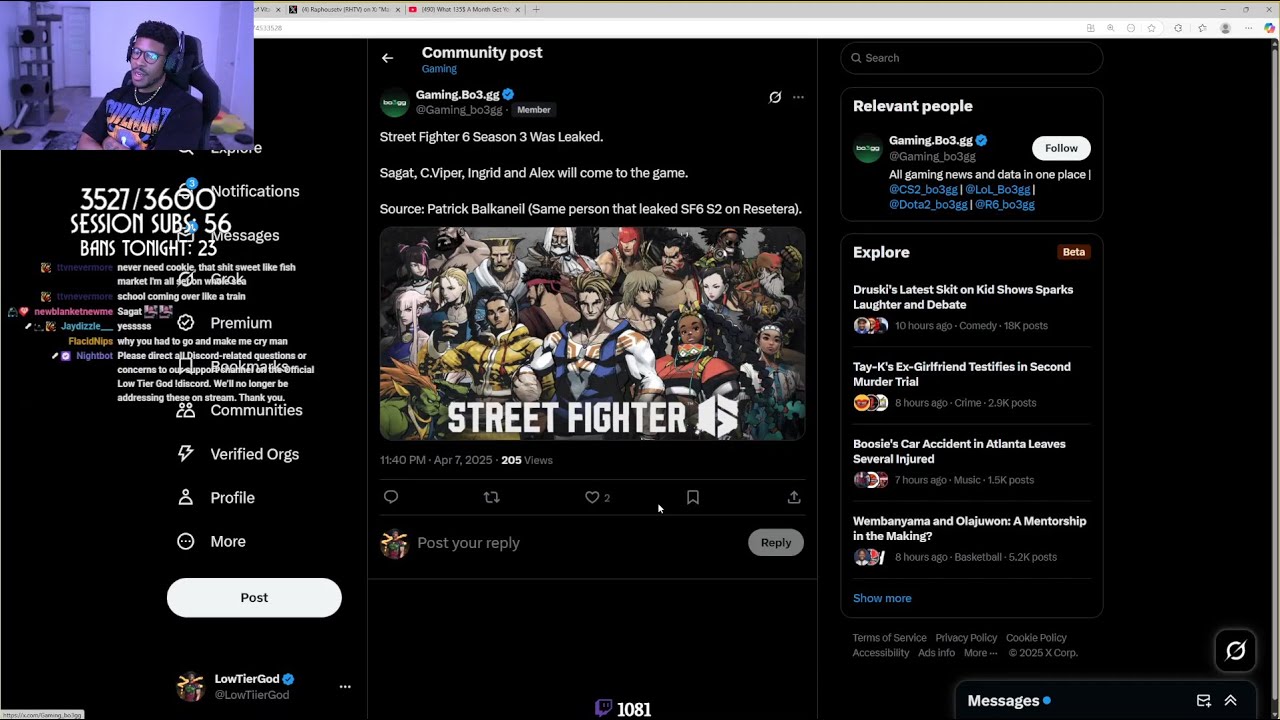This screenshot has height=720, width=1280.
Task: Click the browser zoom magnifier icon
Action: point(1111,28)
